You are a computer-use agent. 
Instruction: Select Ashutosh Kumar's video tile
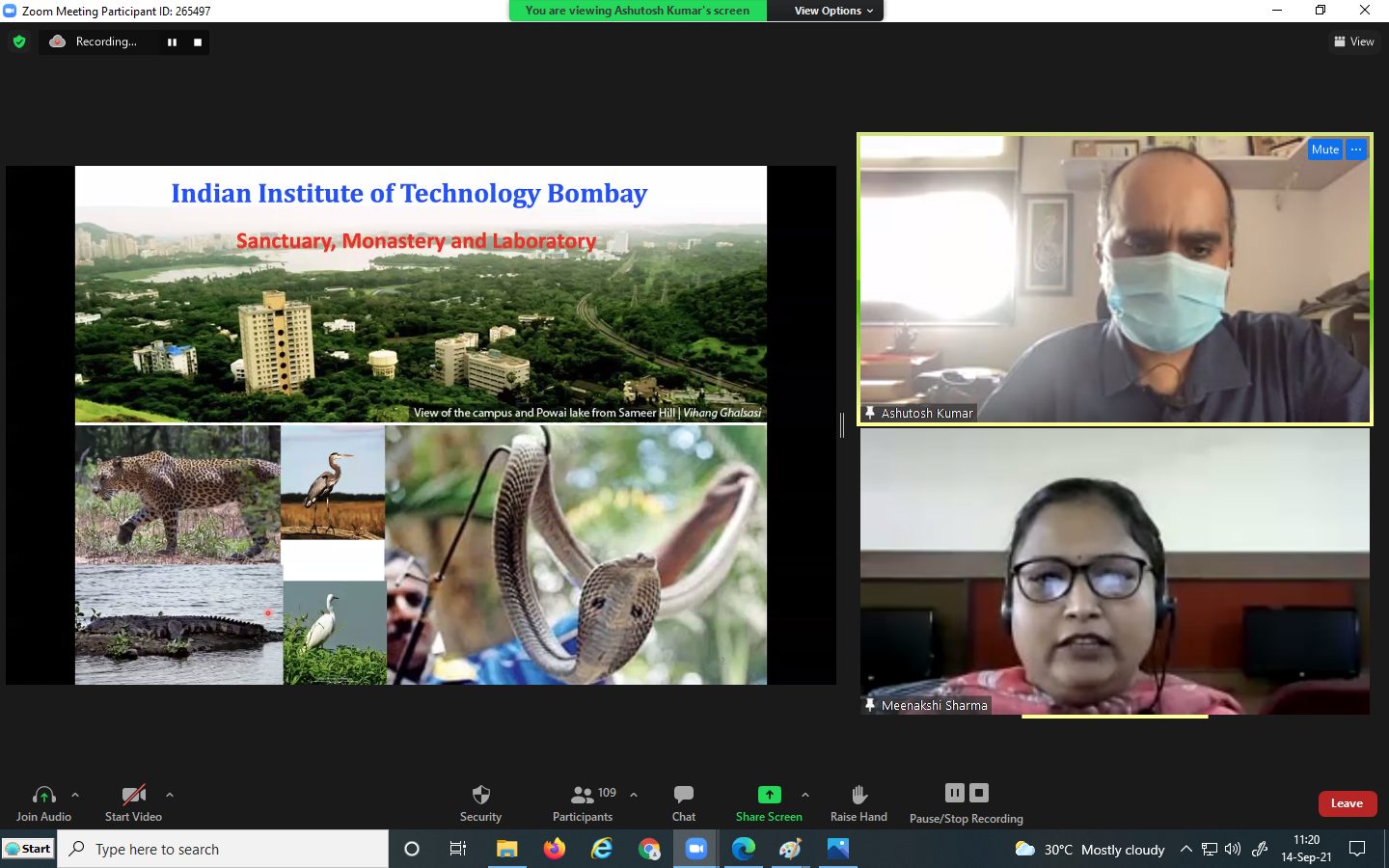click(x=1115, y=280)
